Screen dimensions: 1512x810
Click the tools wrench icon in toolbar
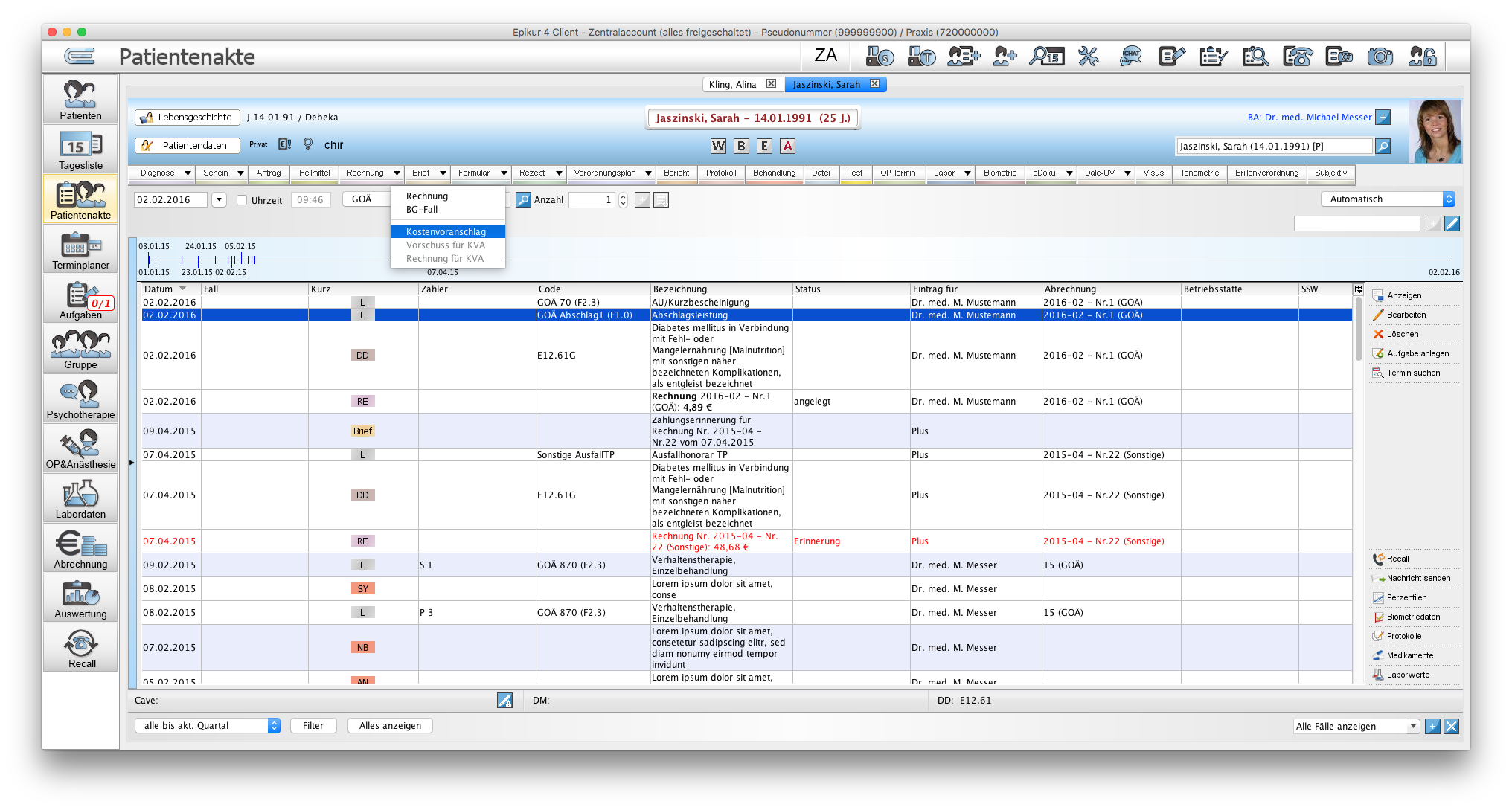[1088, 57]
